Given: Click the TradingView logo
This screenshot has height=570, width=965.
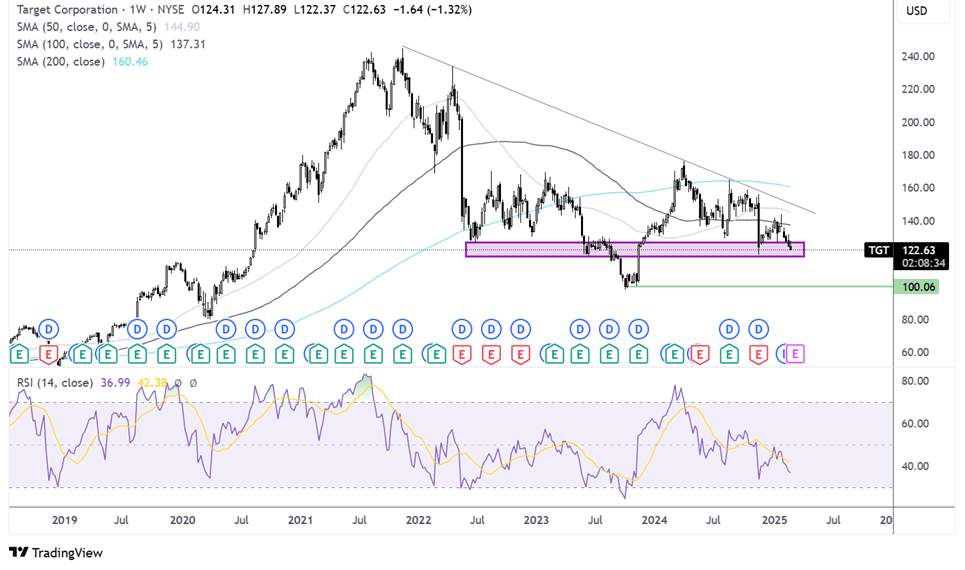Looking at the screenshot, I should point(56,553).
